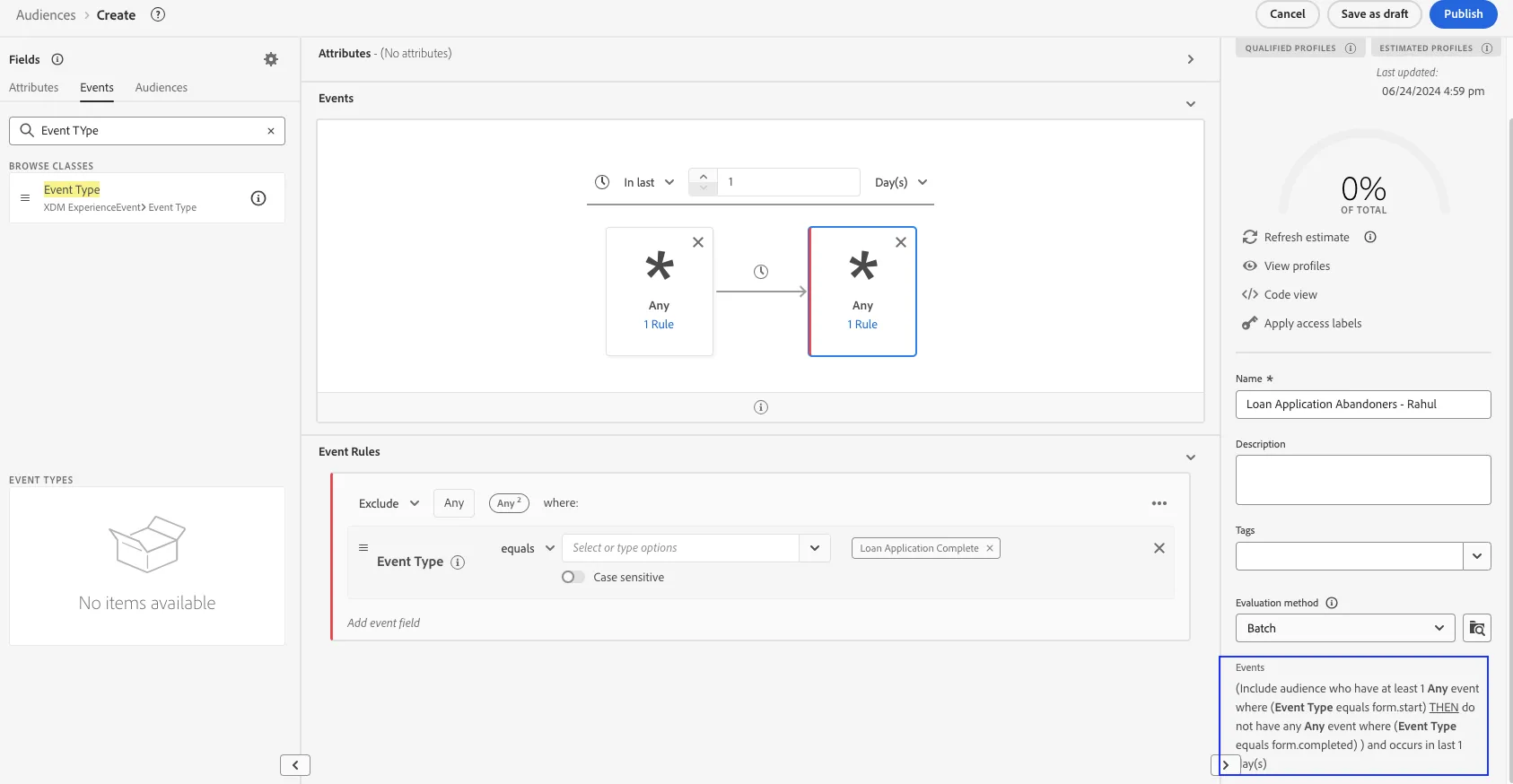Open the help icon next to Create
1513x784 pixels.
pos(158,14)
